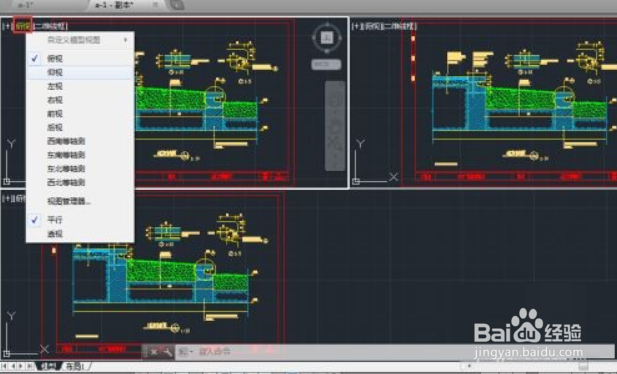Switch to 西北等轴测 isometric view
617x374 pixels.
click(80, 183)
